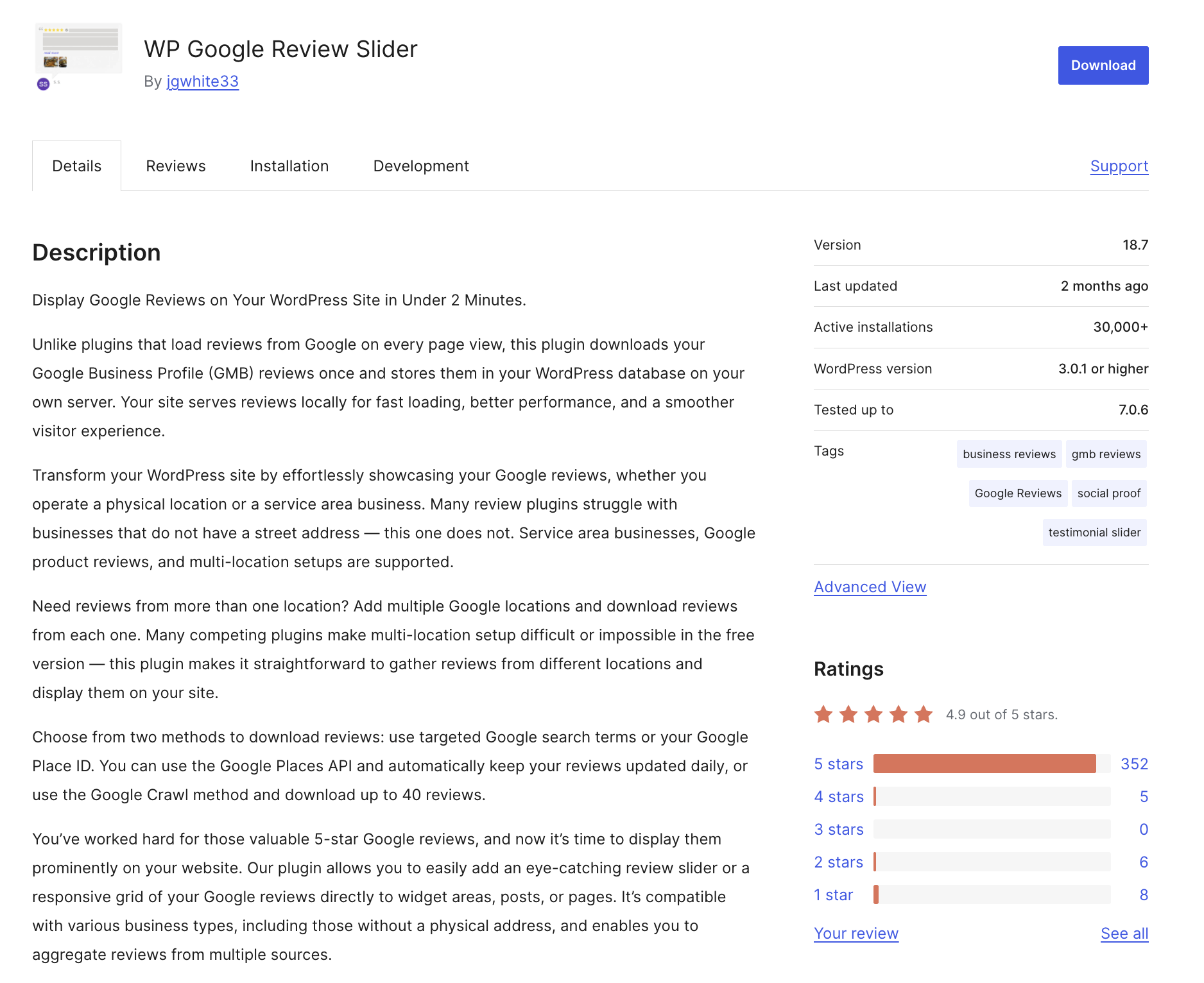The image size is (1204, 983).
Task: Click the gmb reviews tag
Action: click(1106, 454)
